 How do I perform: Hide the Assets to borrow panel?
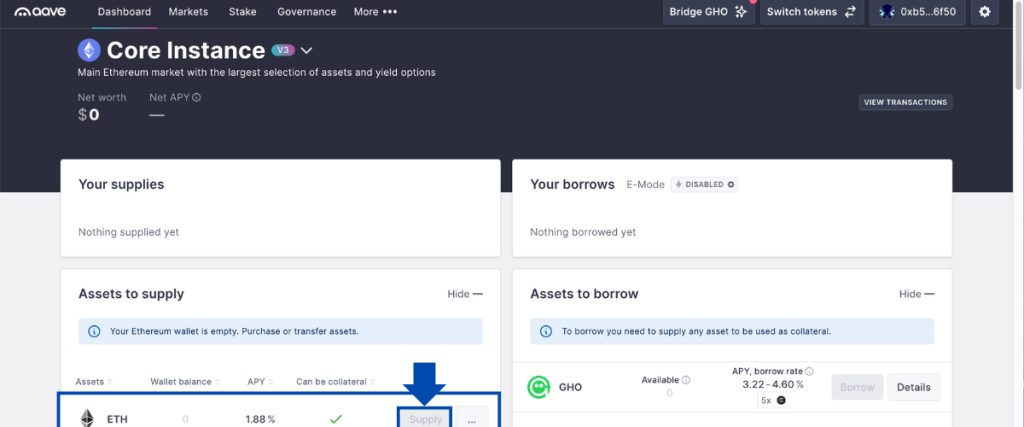click(x=916, y=294)
